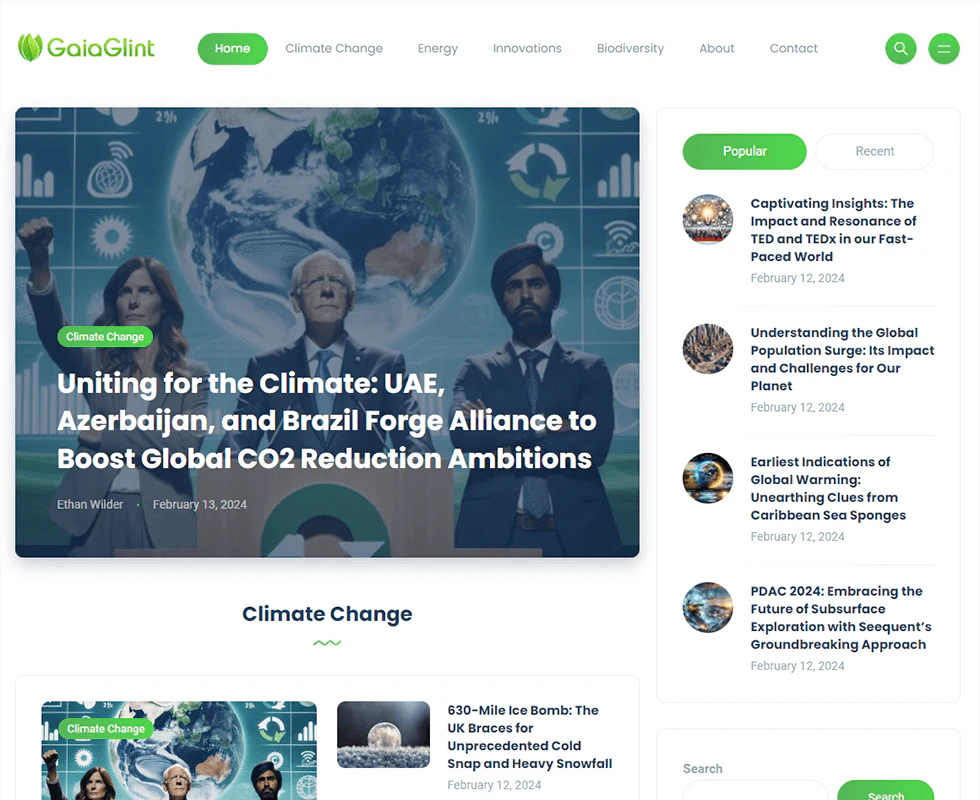Switch to the Recent tab
Image resolution: width=980 pixels, height=800 pixels.
coord(874,151)
